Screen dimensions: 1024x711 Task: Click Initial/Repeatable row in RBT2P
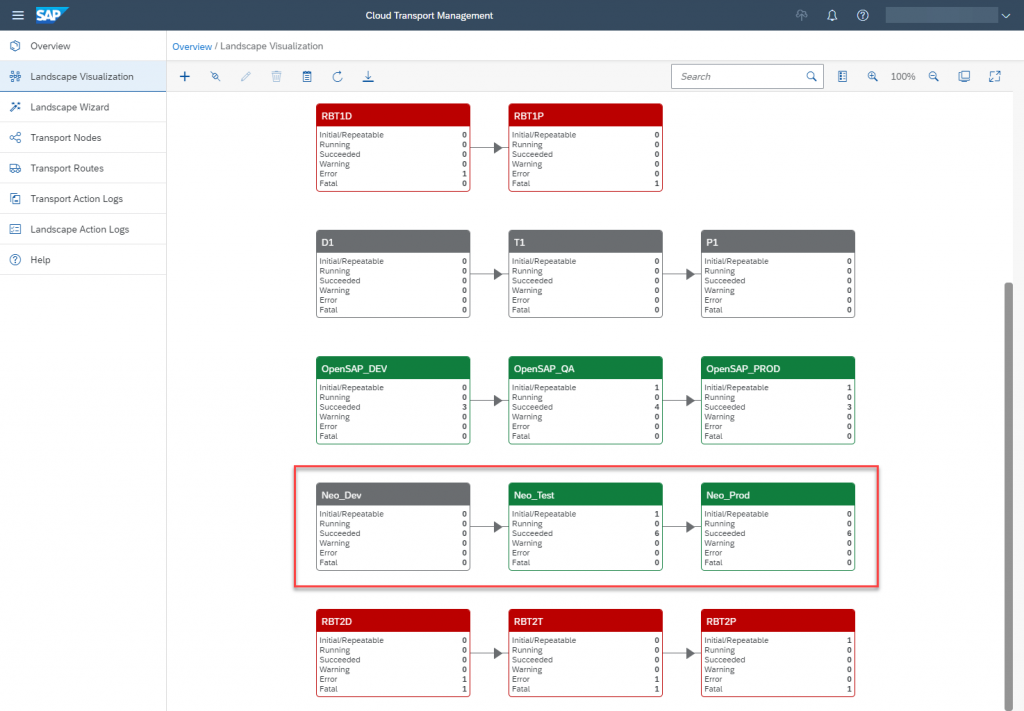click(778, 640)
